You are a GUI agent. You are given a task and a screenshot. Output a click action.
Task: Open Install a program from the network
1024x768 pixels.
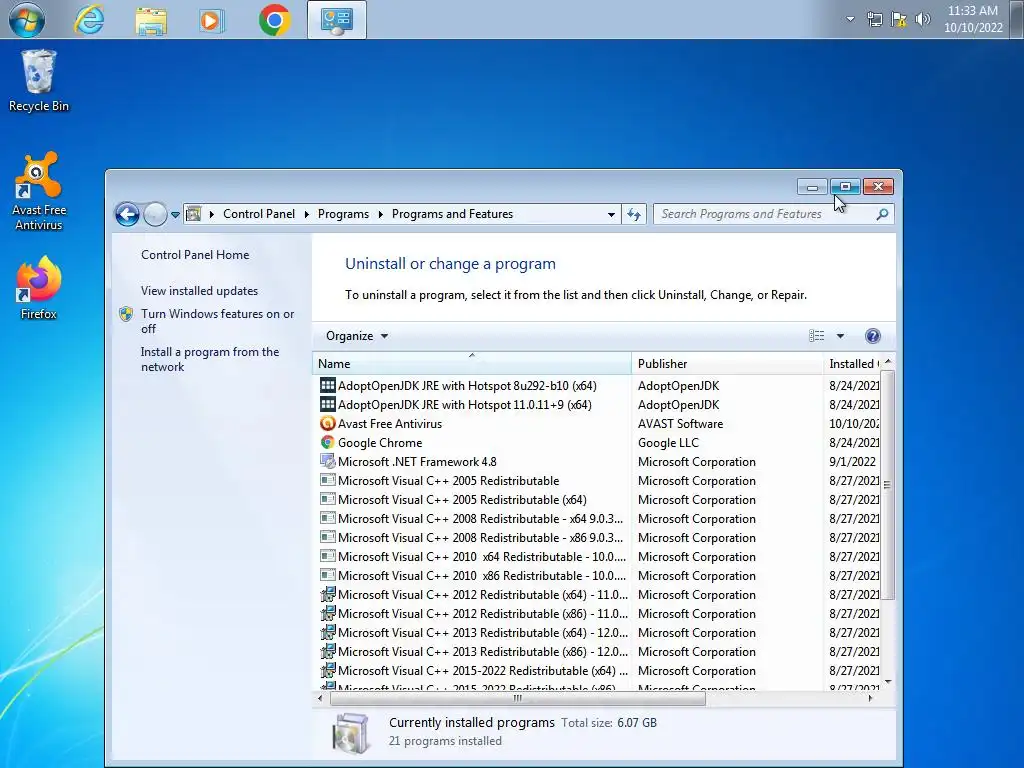(x=210, y=359)
